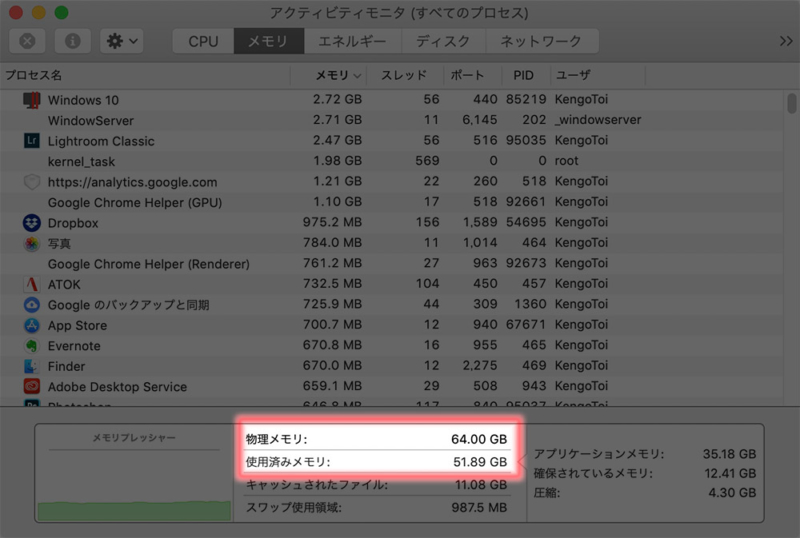Click the Dropbox app icon
800x538 pixels.
point(32,223)
